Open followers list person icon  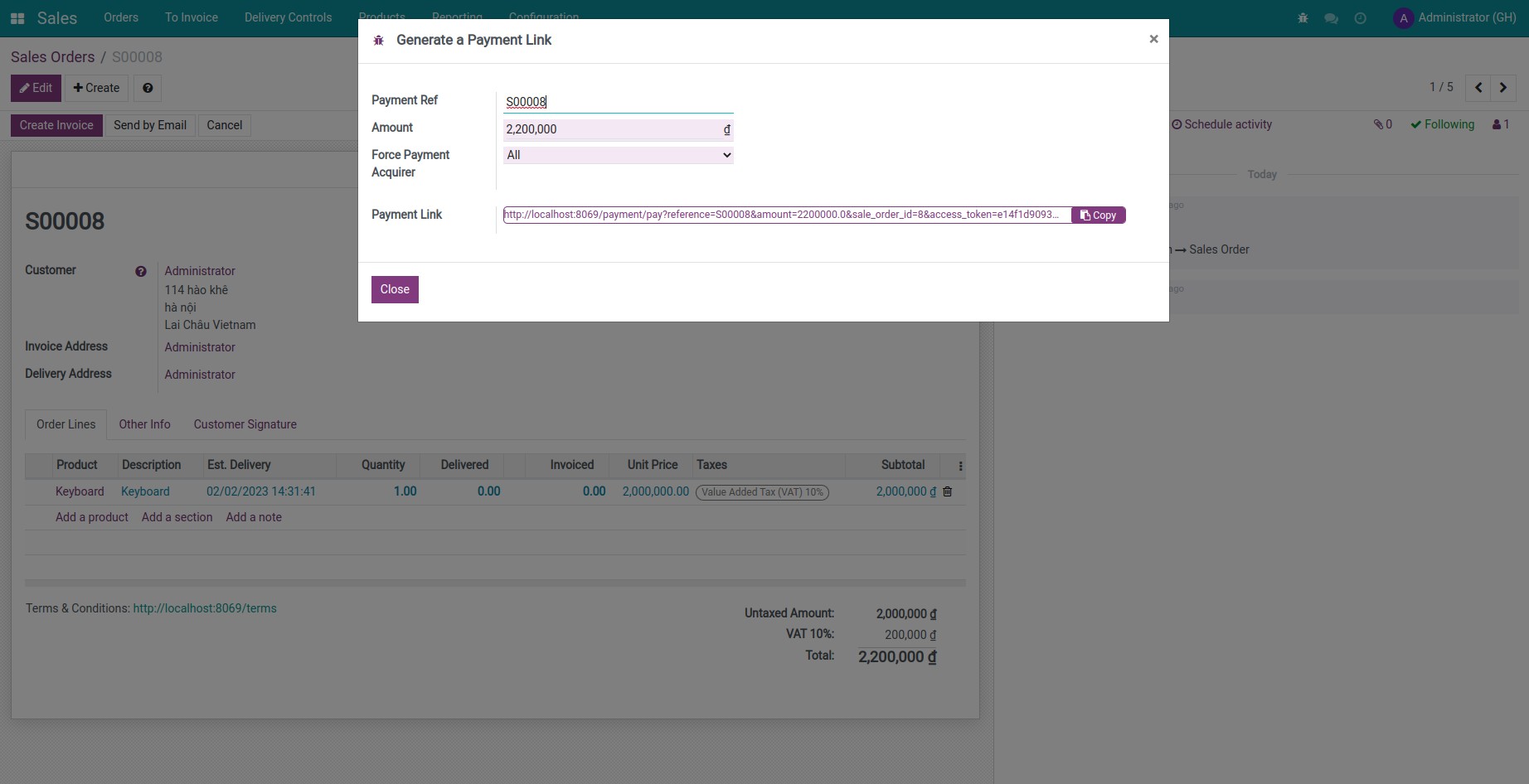(x=1501, y=124)
